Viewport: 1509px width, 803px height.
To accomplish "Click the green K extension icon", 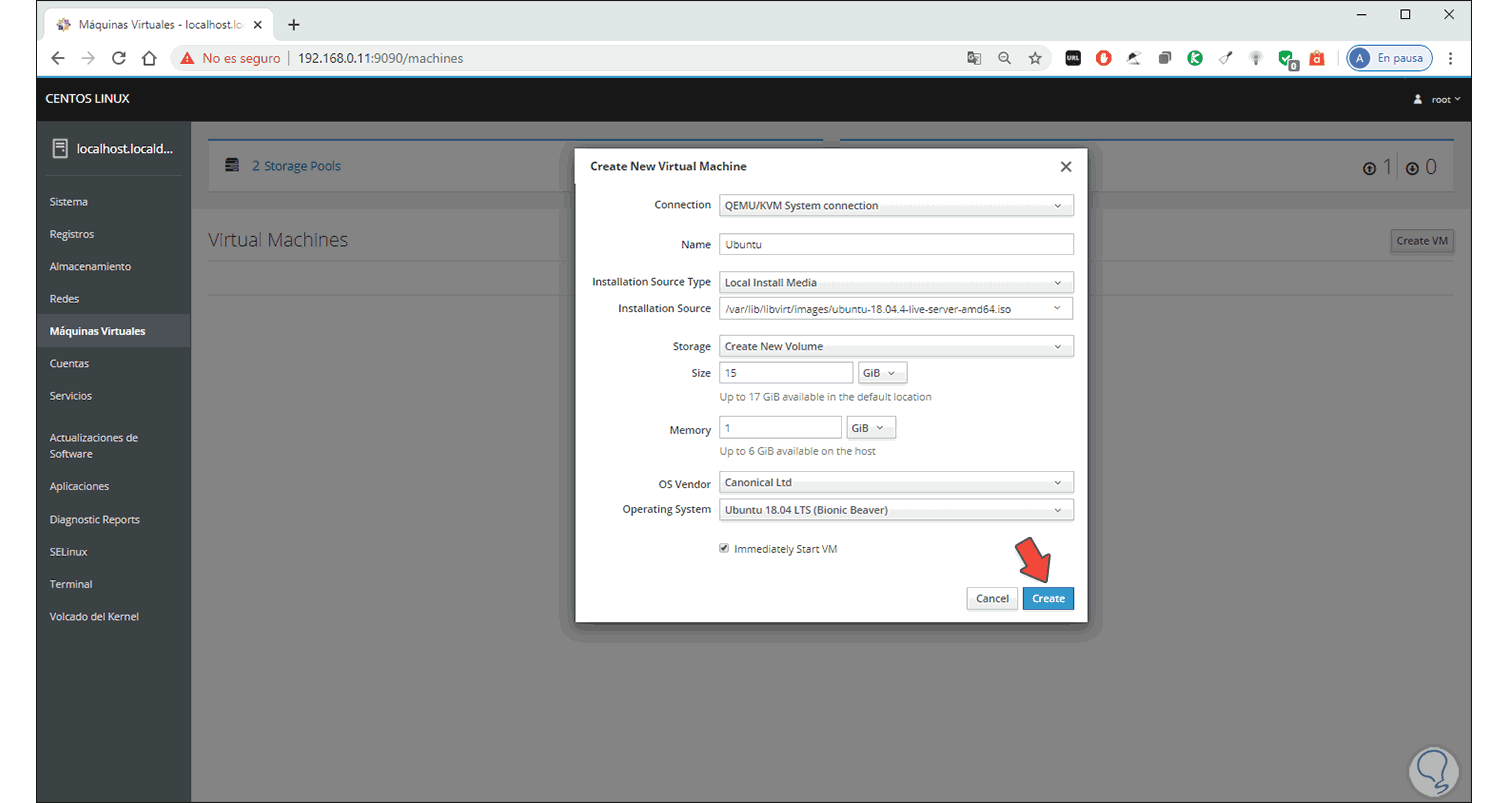I will point(1195,58).
